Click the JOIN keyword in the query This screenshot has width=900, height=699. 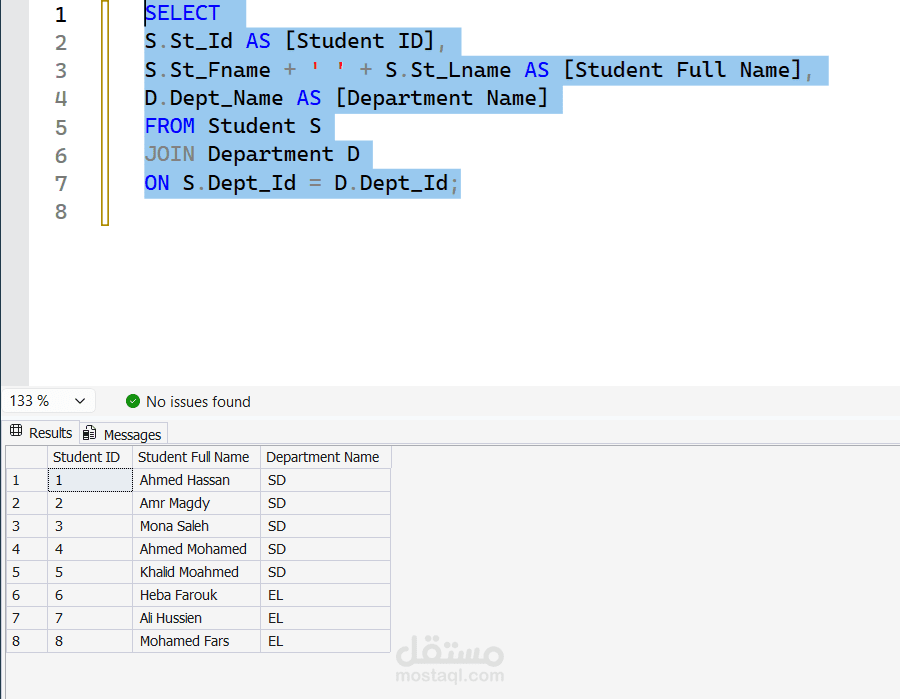click(x=170, y=154)
